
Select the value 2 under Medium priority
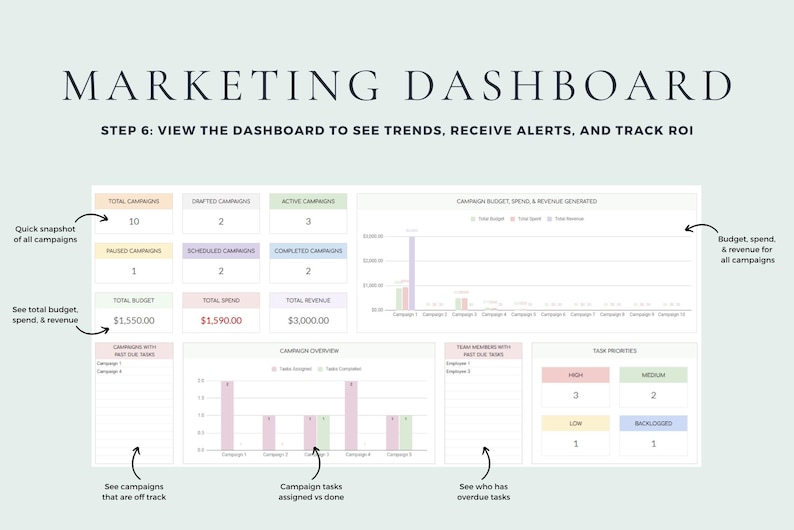[x=653, y=395]
